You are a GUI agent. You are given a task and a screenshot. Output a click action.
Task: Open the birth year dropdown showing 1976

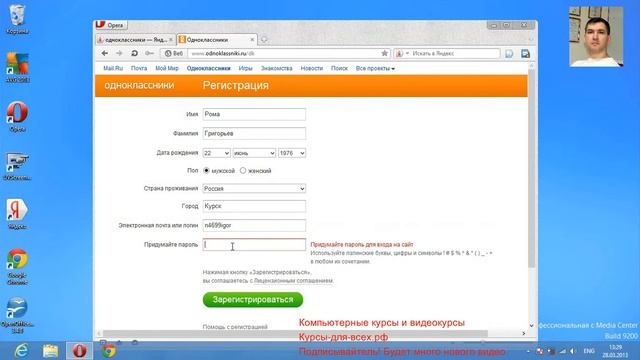(292, 153)
